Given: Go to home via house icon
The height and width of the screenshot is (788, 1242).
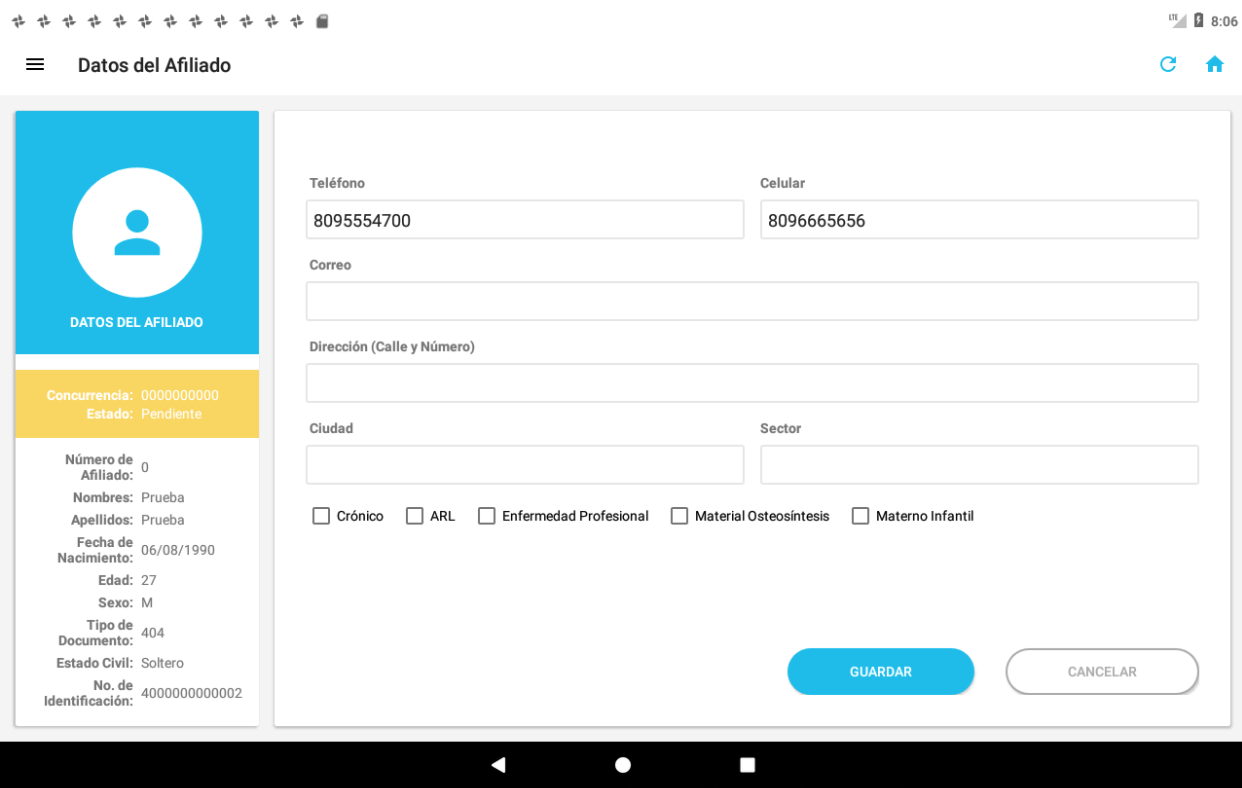Looking at the screenshot, I should click(x=1214, y=65).
